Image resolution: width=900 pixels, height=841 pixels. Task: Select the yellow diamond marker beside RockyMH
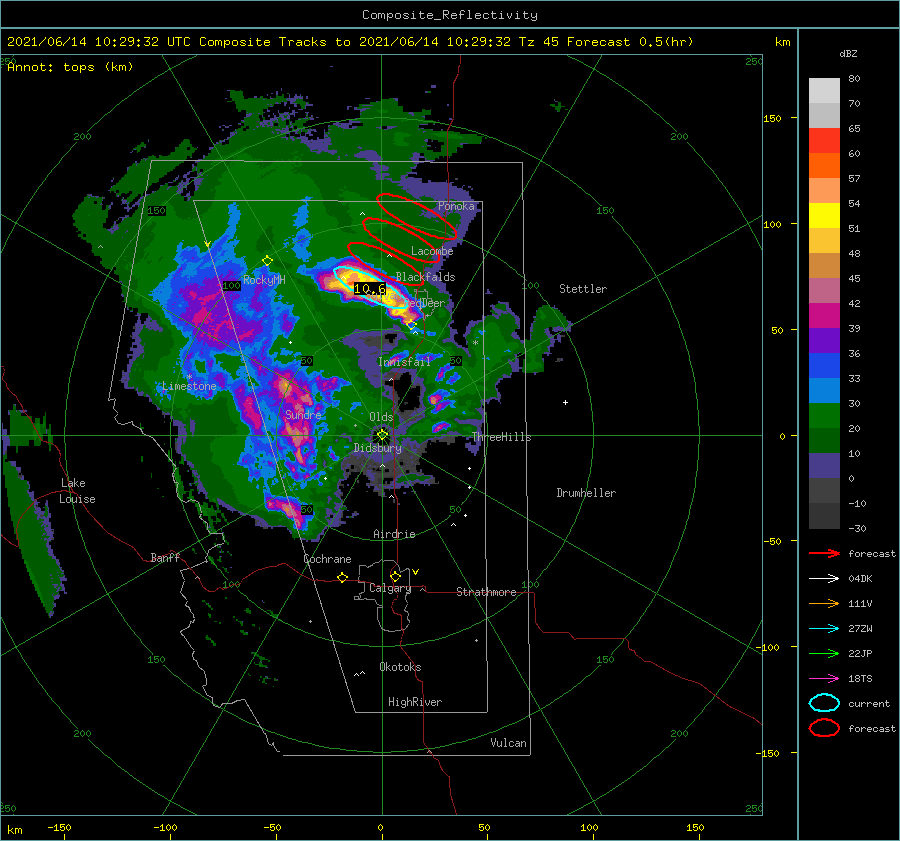pos(267,261)
